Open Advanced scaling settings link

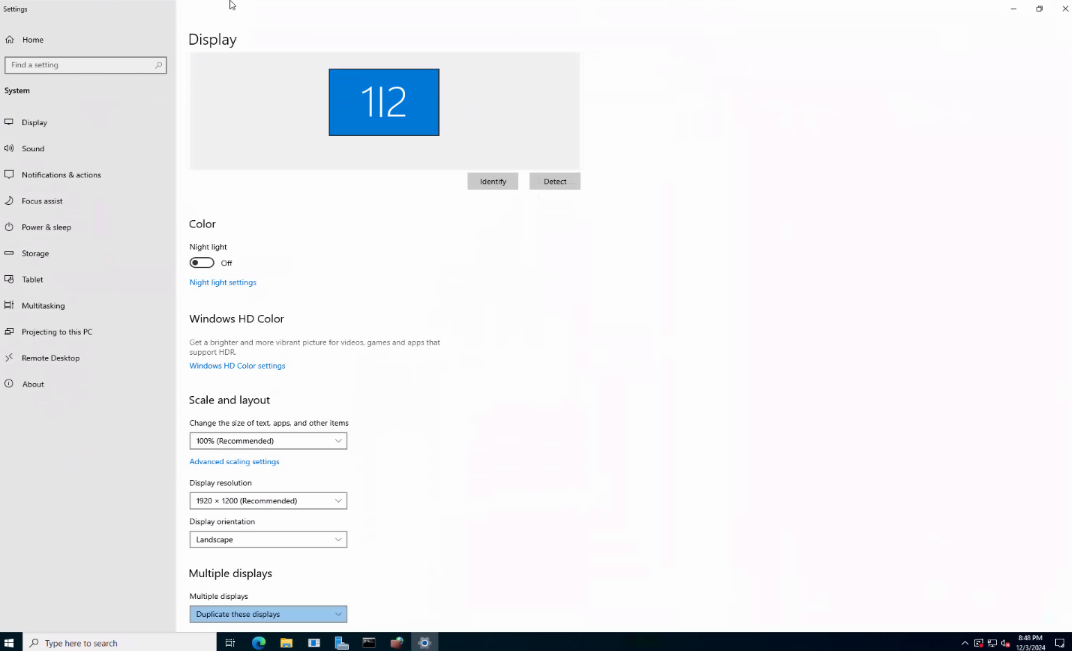click(x=234, y=462)
